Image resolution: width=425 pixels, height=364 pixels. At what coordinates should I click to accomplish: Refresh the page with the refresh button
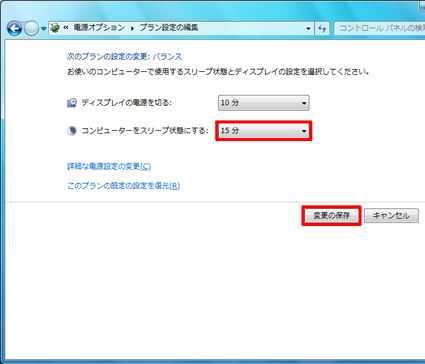(x=322, y=29)
